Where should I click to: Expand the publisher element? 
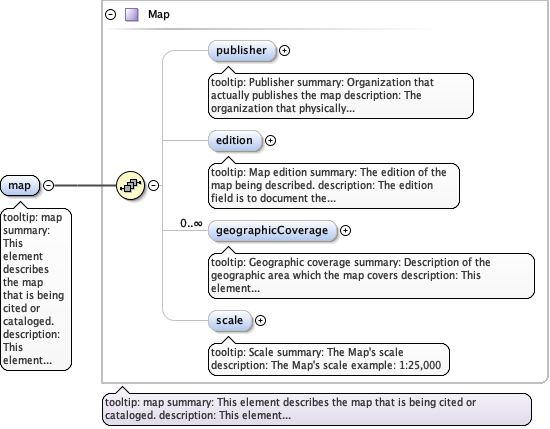tap(284, 51)
